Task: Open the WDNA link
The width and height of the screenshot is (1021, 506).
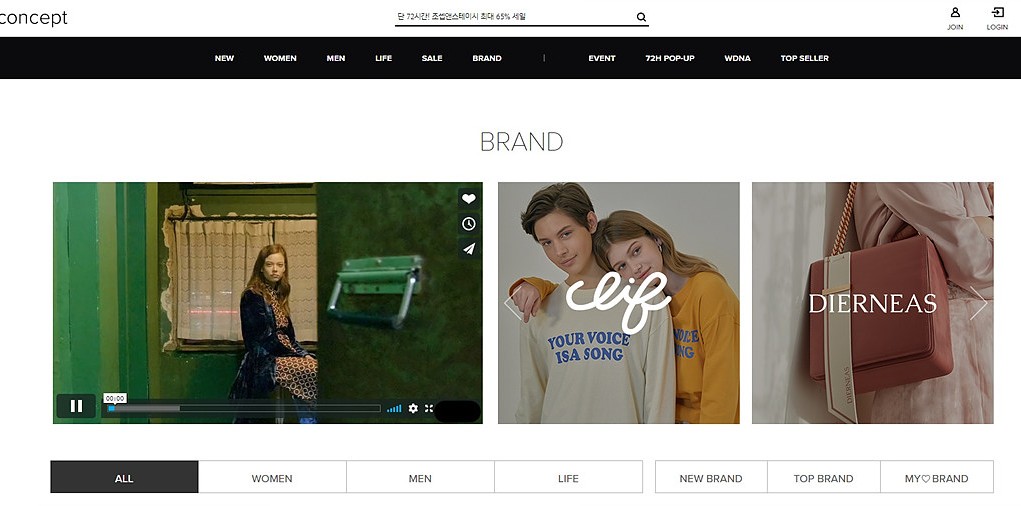Action: (x=737, y=58)
